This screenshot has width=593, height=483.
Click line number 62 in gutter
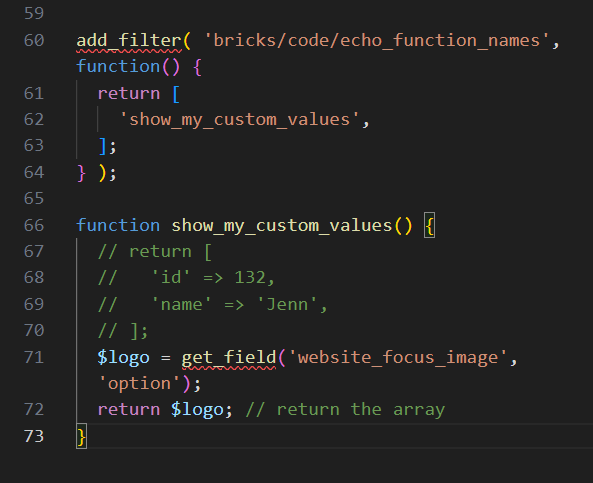coord(34,120)
